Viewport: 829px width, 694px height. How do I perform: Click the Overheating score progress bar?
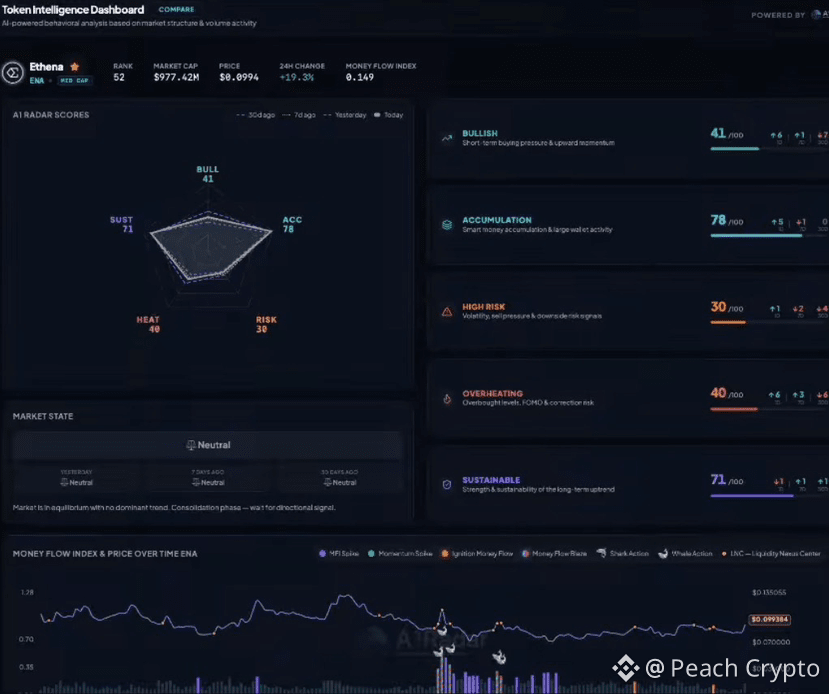coord(769,409)
